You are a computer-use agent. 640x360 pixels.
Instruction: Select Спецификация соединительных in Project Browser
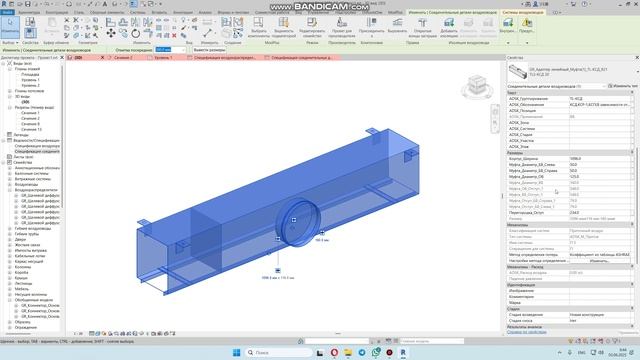click(x=37, y=151)
